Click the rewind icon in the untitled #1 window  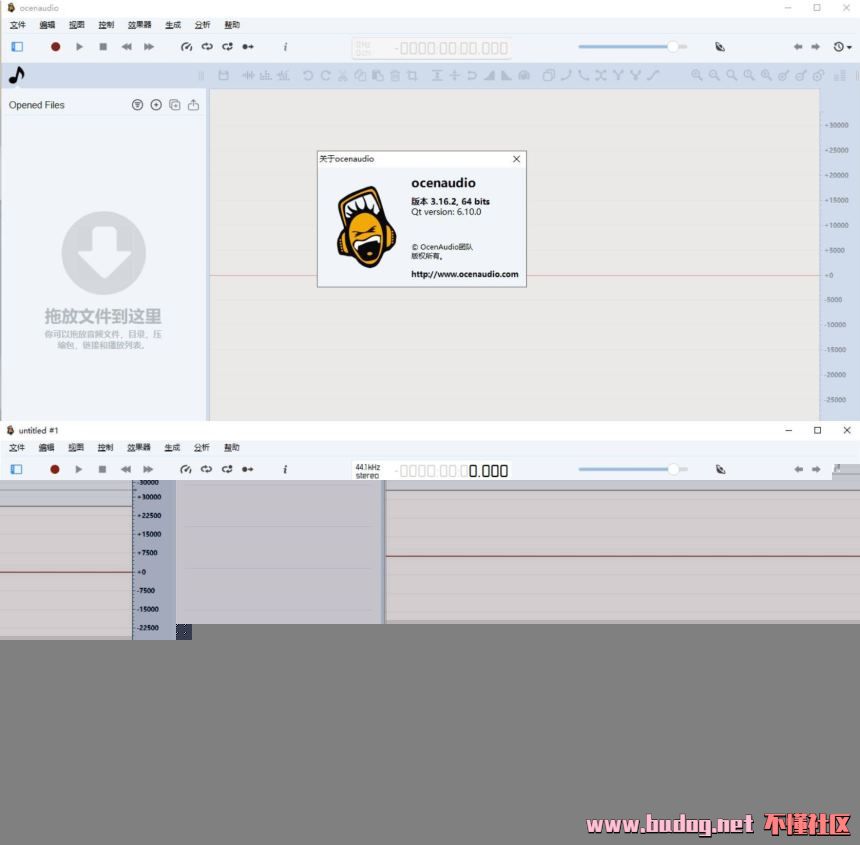[x=126, y=469]
